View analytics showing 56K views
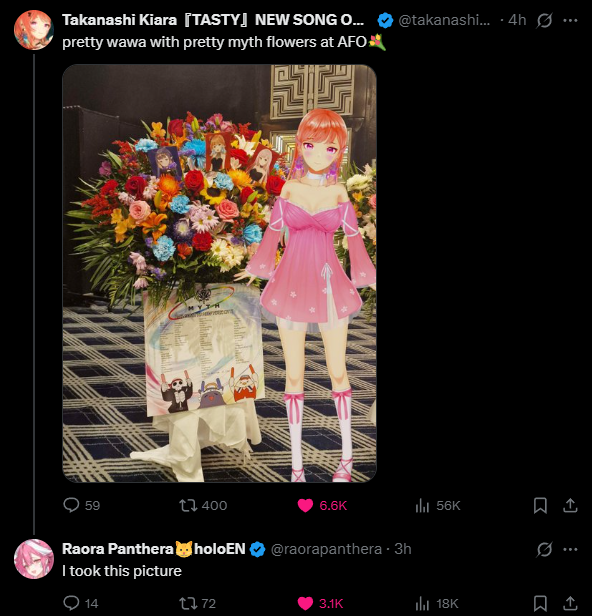592x616 pixels. point(438,505)
